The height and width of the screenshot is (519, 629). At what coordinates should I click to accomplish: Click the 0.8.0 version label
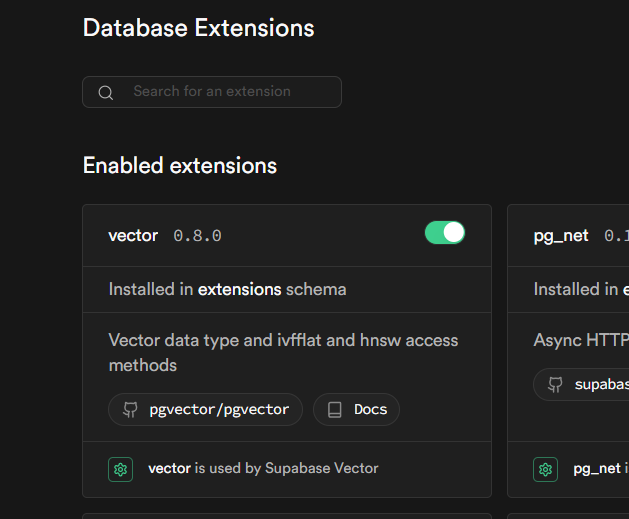197,236
